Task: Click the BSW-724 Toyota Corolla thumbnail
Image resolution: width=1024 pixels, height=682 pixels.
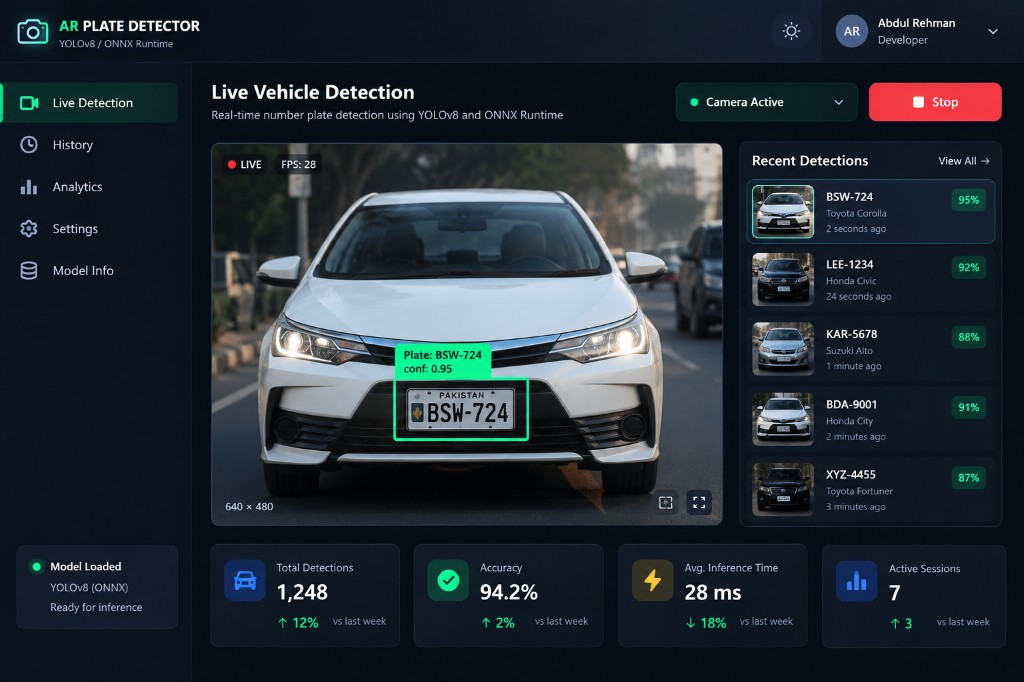Action: pyautogui.click(x=783, y=212)
